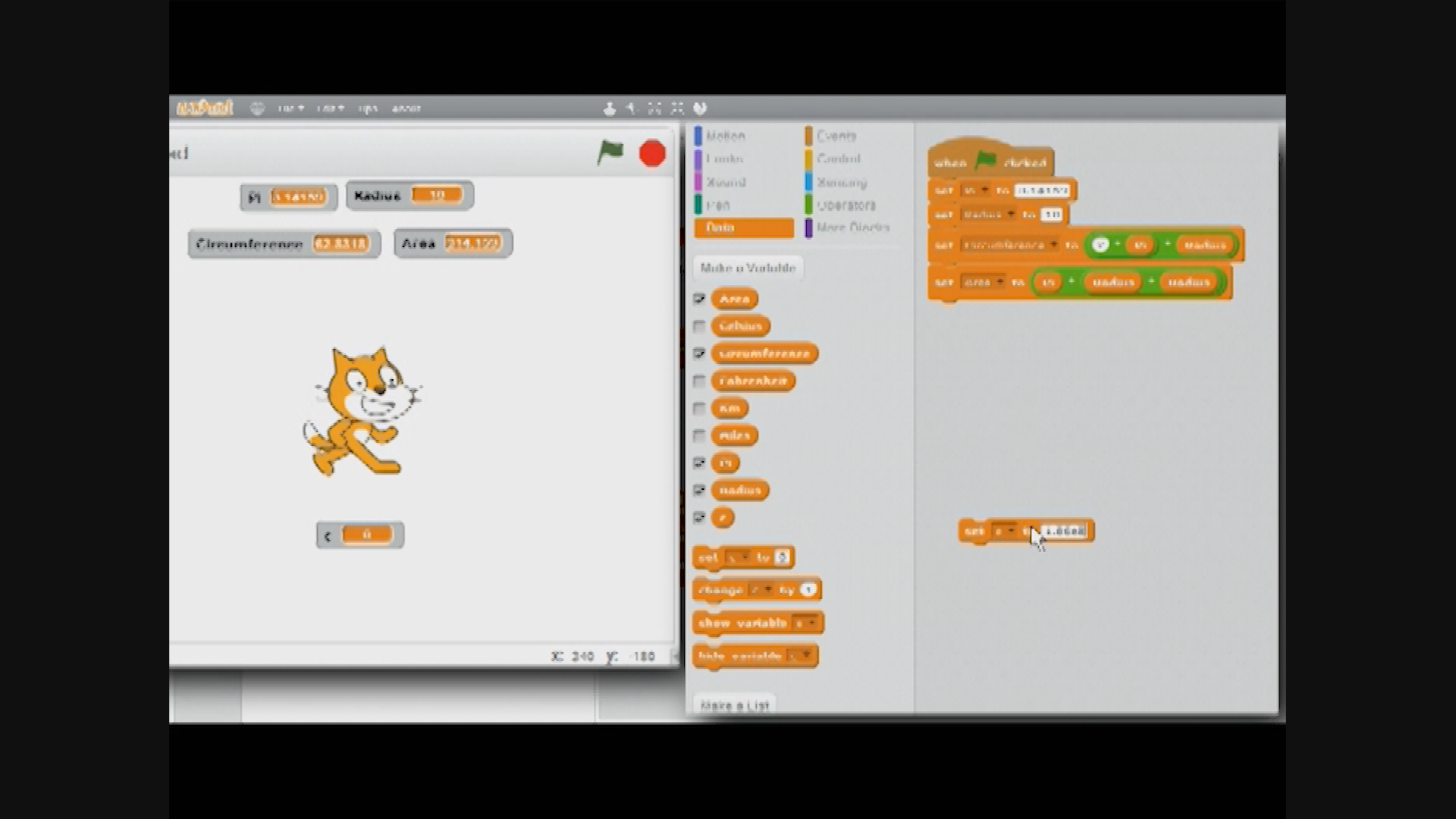Screen dimensions: 1456x819
Task: Click the radius variable reporter in palette
Action: pyautogui.click(x=740, y=490)
